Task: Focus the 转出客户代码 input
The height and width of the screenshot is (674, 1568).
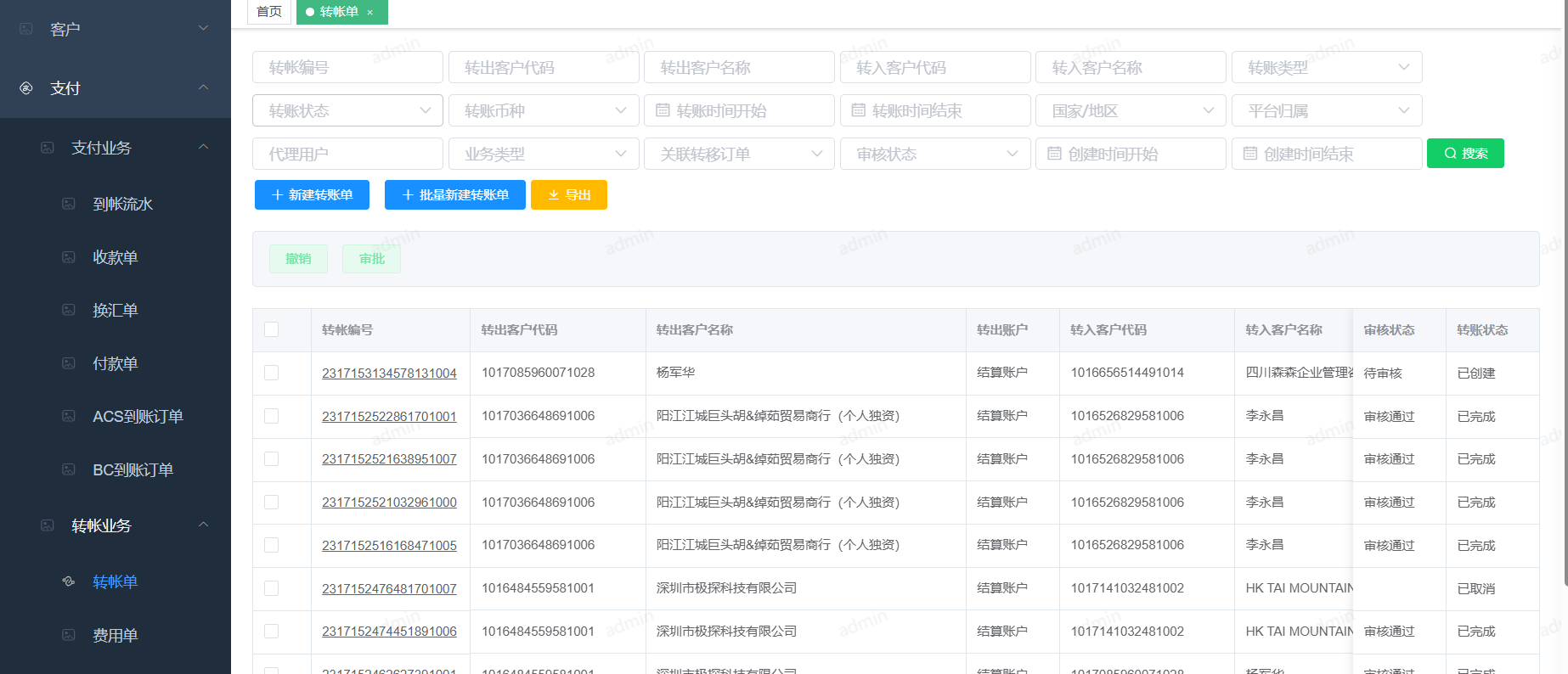Action: [x=544, y=67]
